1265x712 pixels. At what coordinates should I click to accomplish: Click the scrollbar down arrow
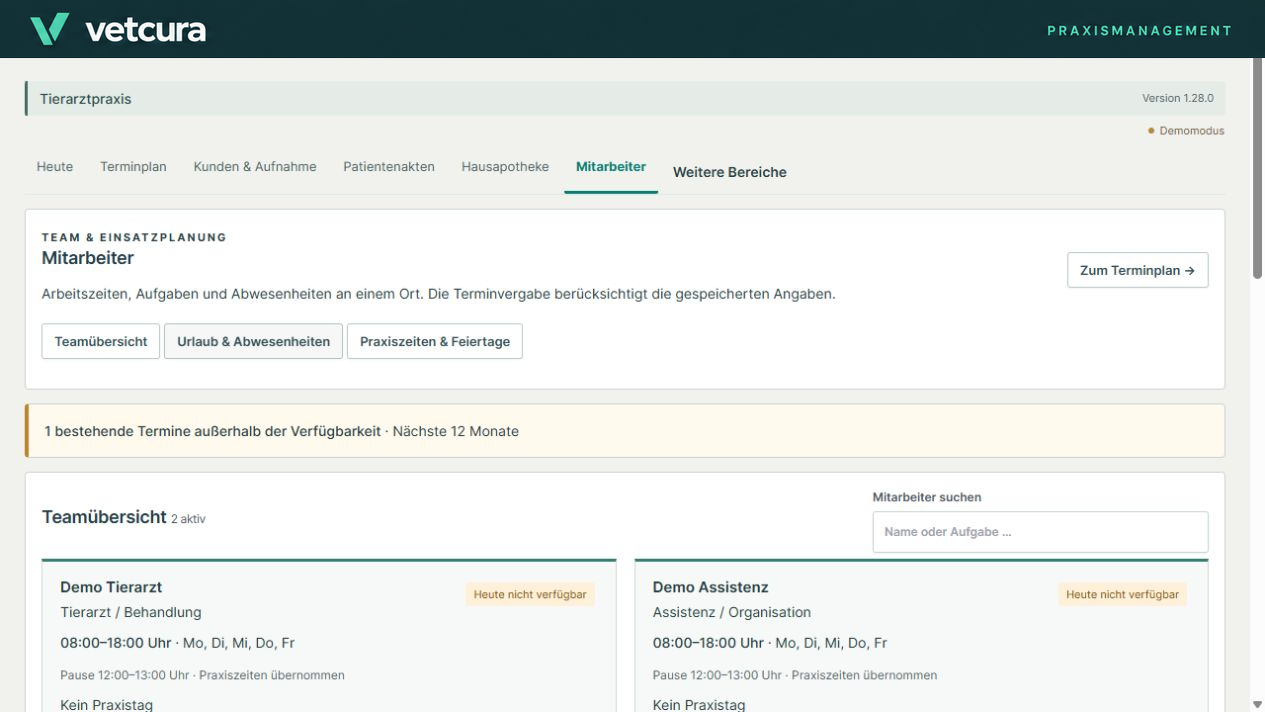click(x=1258, y=704)
